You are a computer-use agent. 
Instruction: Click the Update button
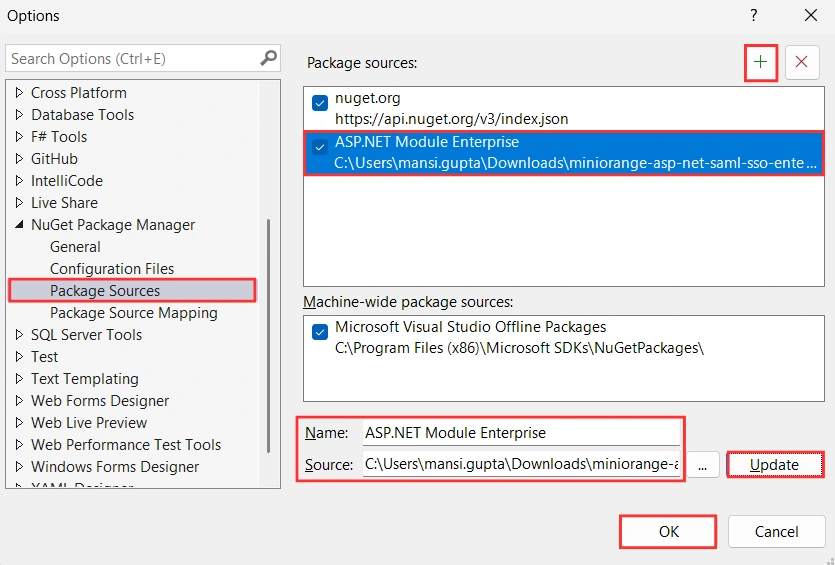775,464
